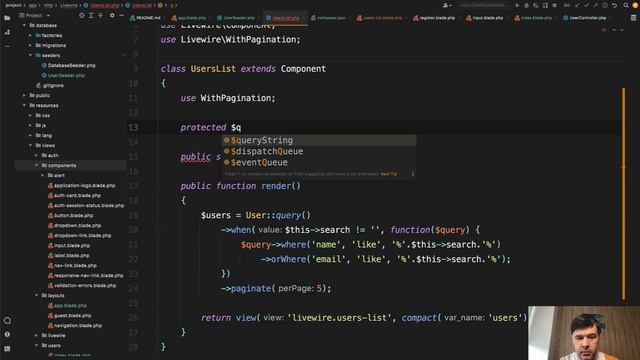
Task: Click the folder icon on left tool strip
Action: (7, 18)
